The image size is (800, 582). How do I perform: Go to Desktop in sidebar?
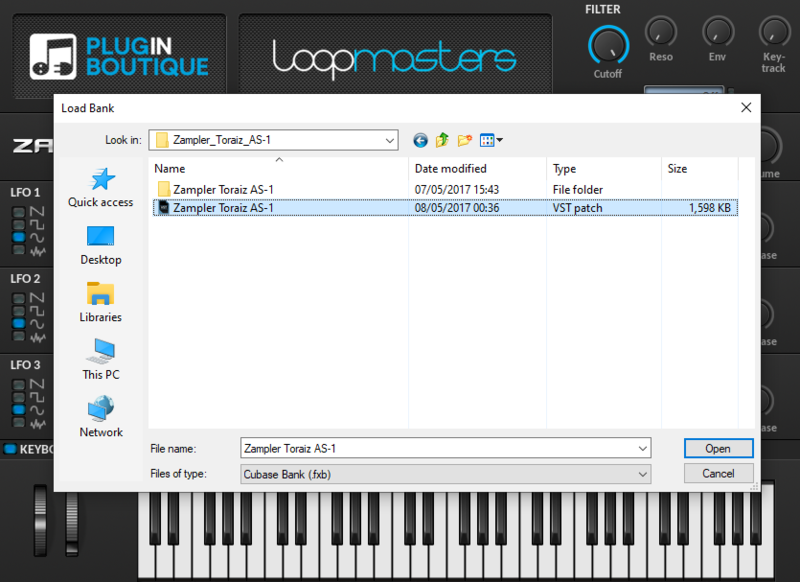tap(101, 245)
